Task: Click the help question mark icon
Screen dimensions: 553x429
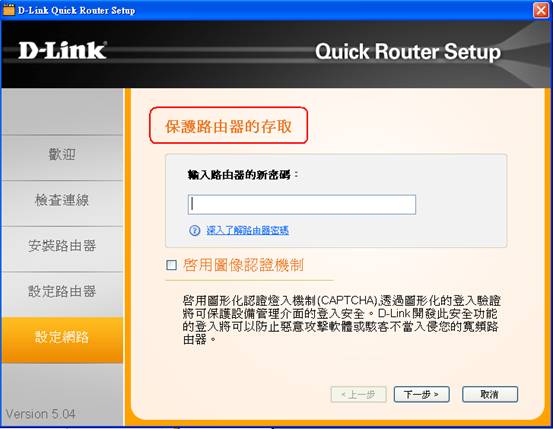Action: pyautogui.click(x=194, y=230)
